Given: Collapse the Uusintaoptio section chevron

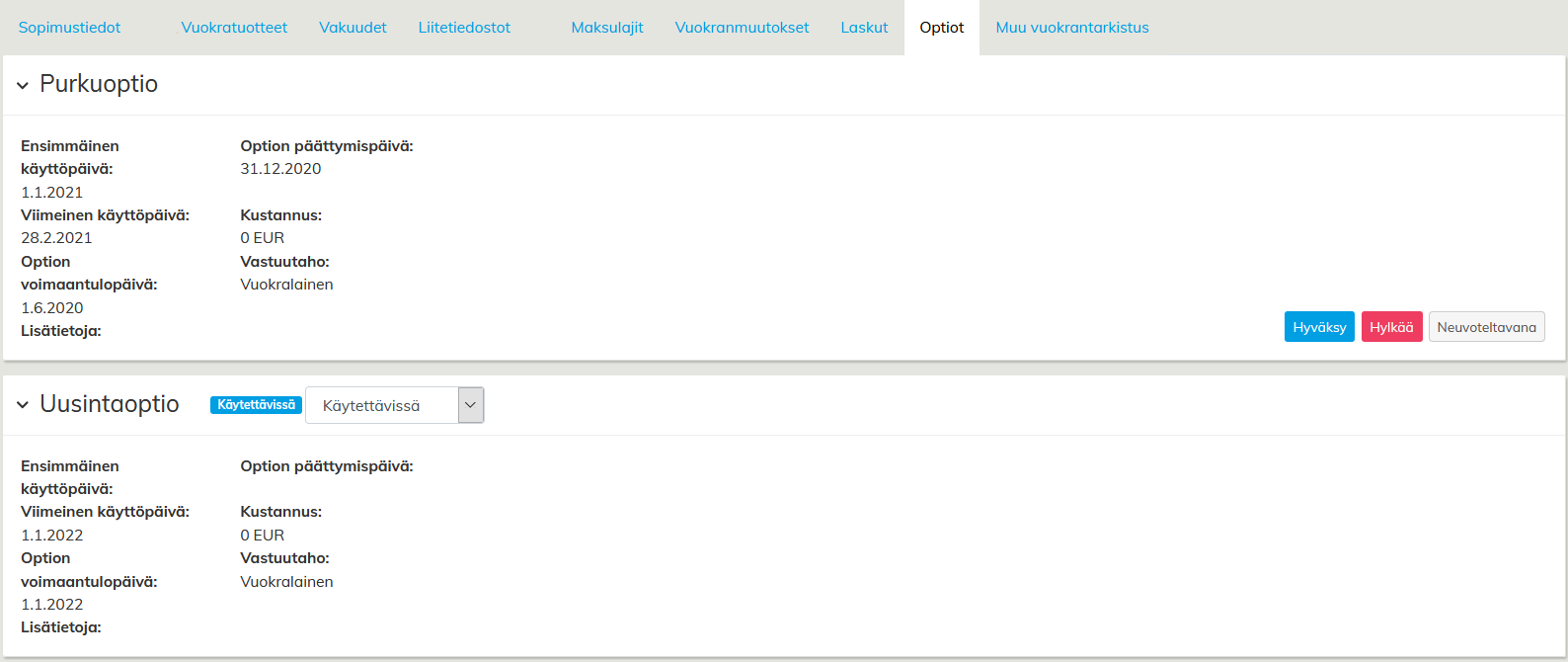Looking at the screenshot, I should [x=23, y=405].
